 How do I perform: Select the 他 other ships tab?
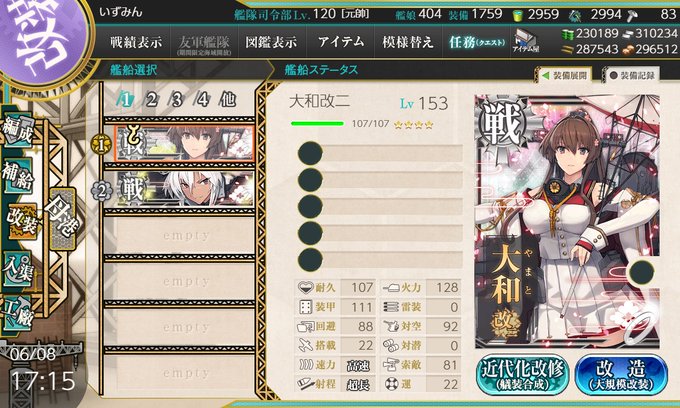tap(228, 100)
